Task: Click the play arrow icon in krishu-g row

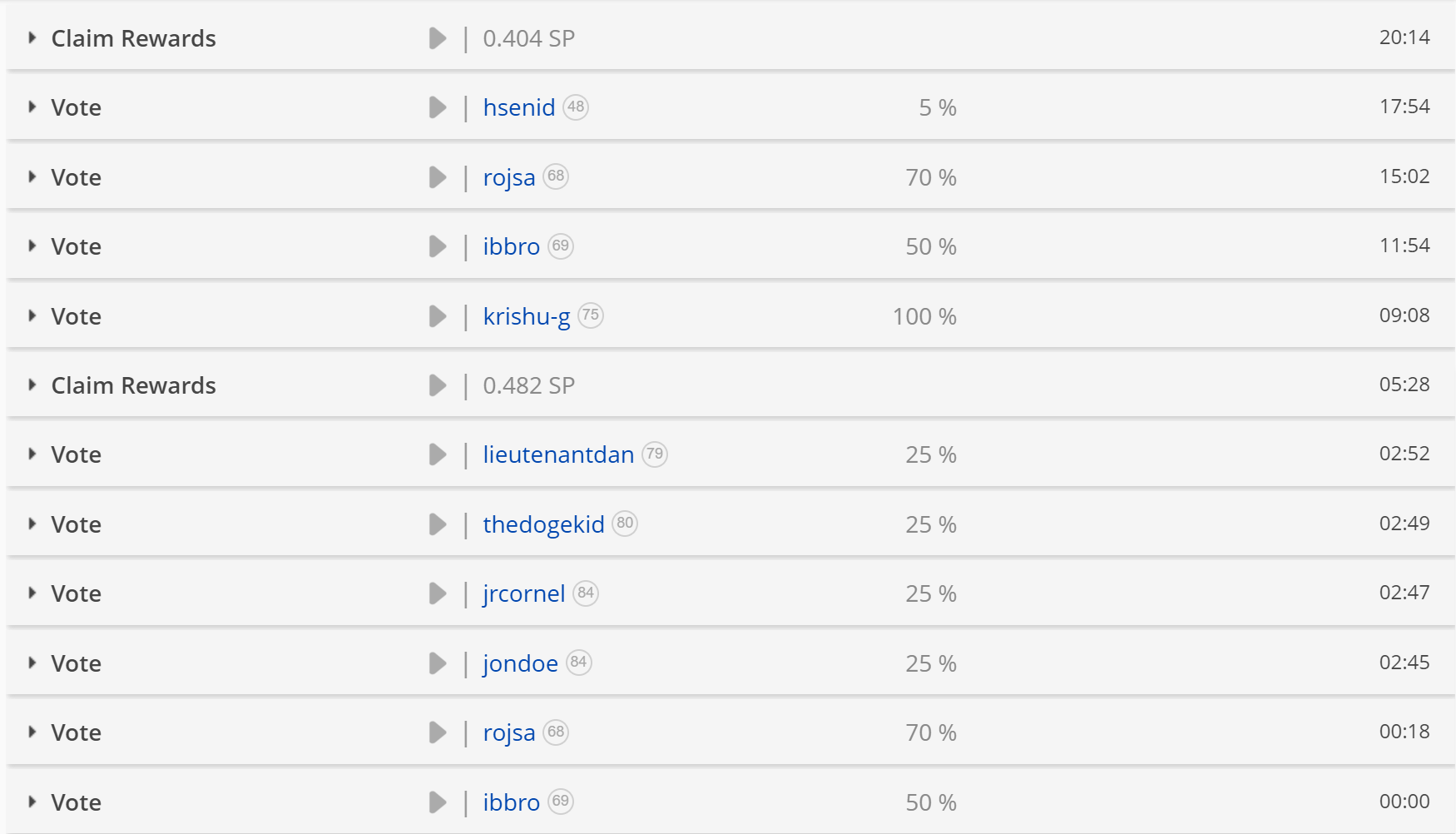Action: (438, 316)
